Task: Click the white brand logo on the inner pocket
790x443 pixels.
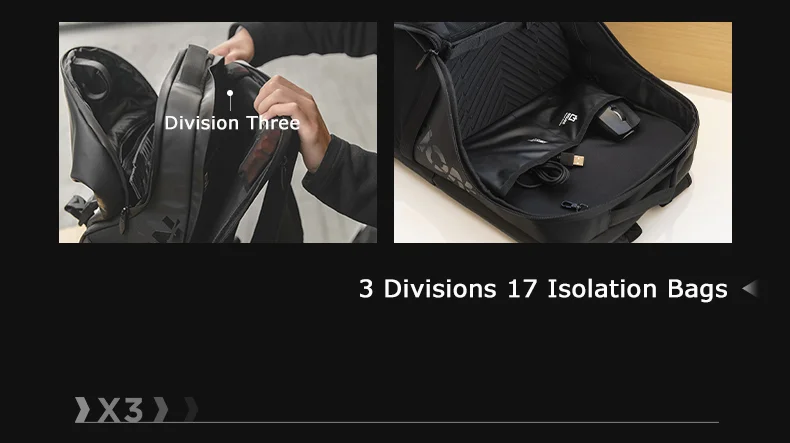Action: point(568,119)
